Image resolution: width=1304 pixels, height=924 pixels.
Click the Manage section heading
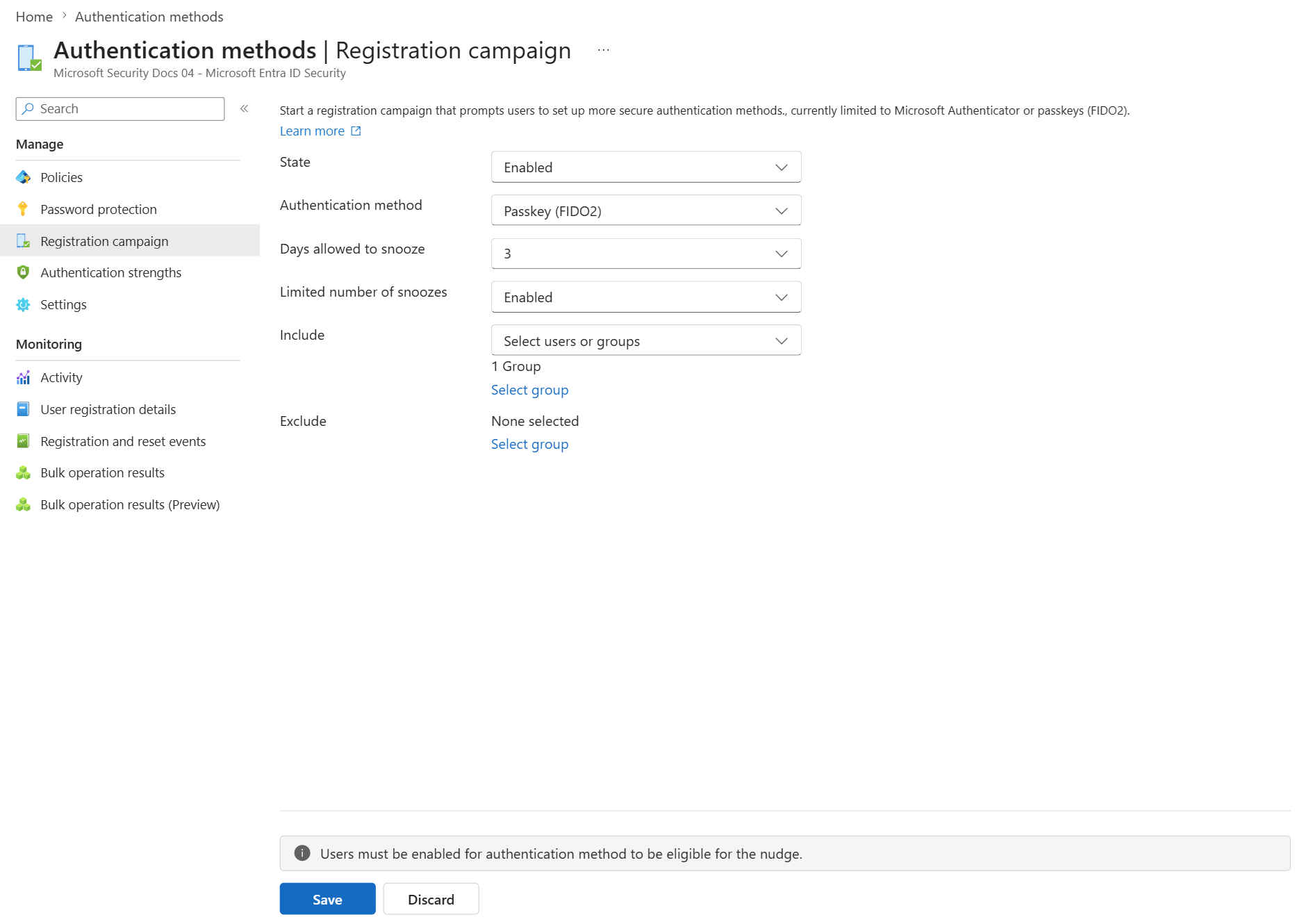coord(40,144)
